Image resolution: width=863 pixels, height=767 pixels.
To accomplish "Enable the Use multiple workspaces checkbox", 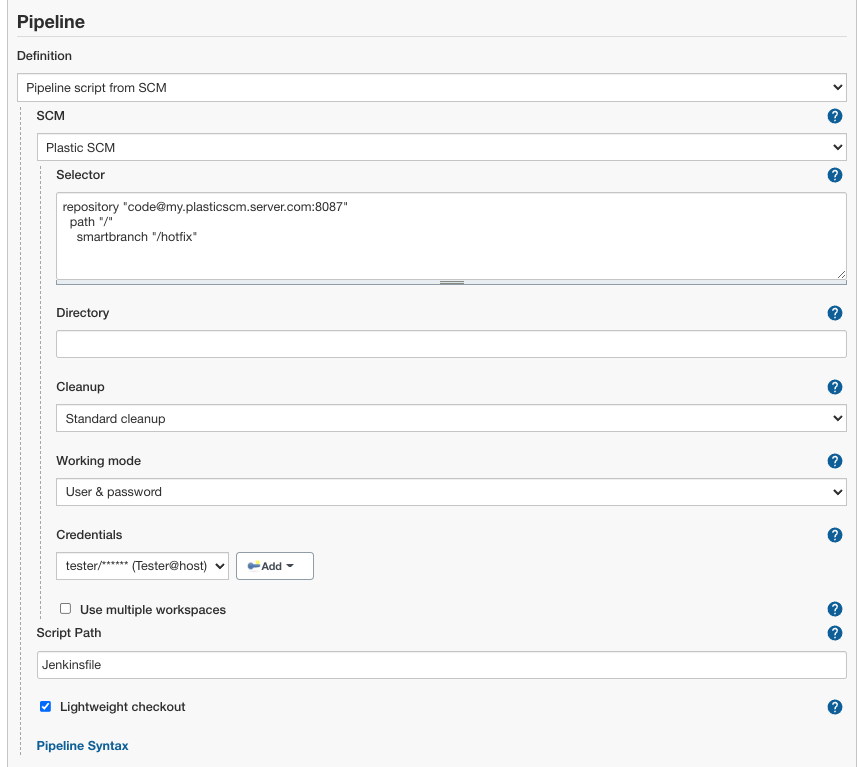I will pos(65,609).
